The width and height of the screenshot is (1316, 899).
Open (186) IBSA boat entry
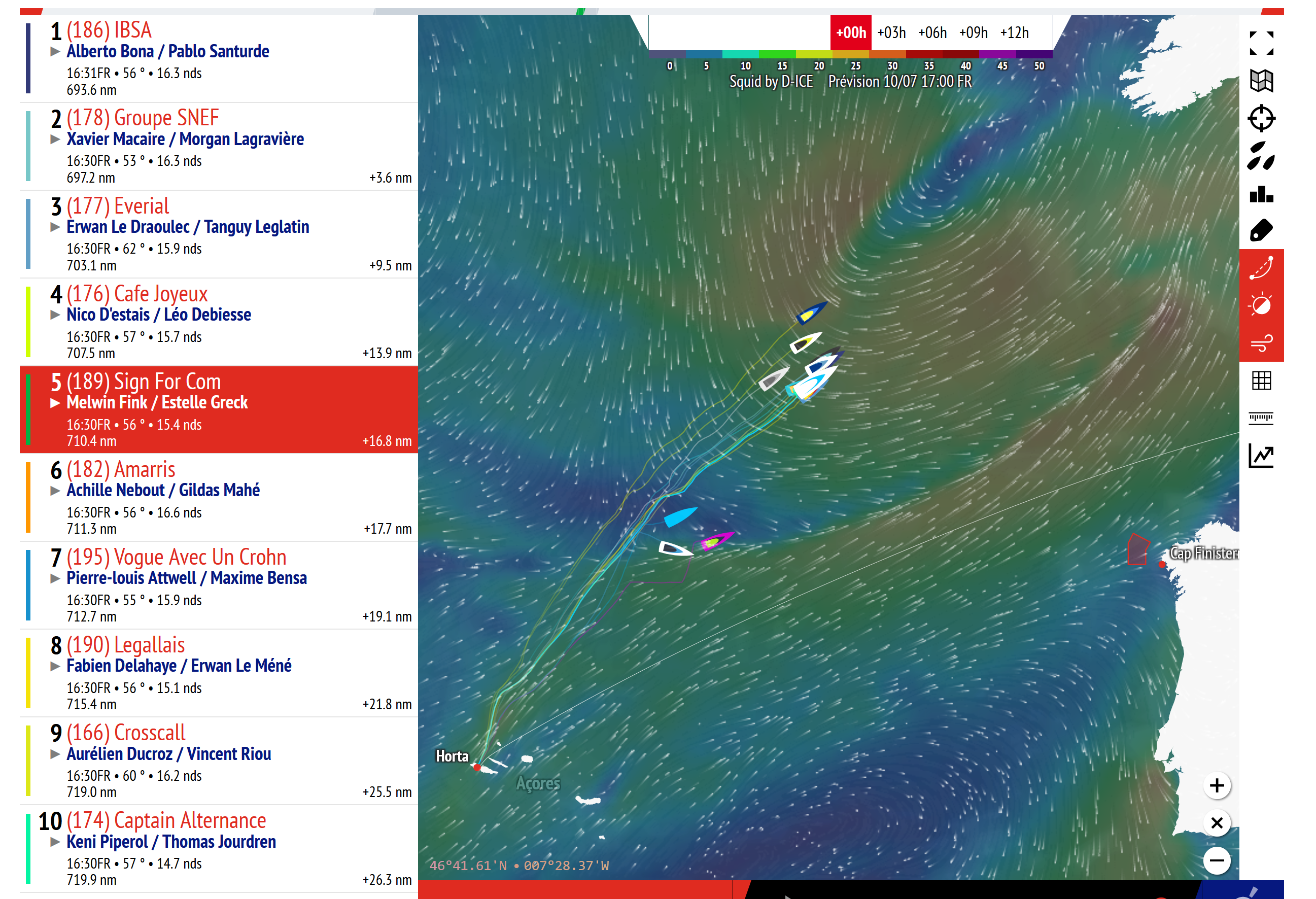tap(219, 58)
